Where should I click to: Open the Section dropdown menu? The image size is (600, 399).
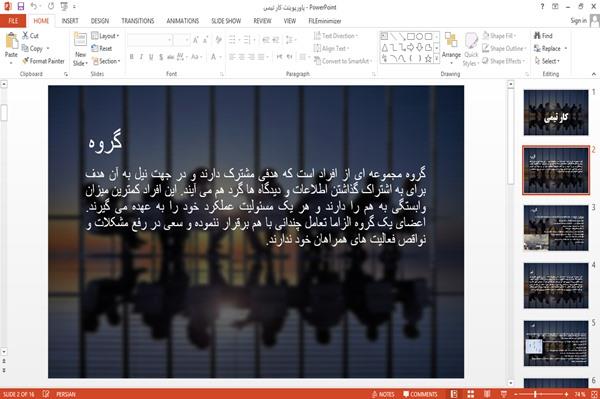[x=106, y=61]
